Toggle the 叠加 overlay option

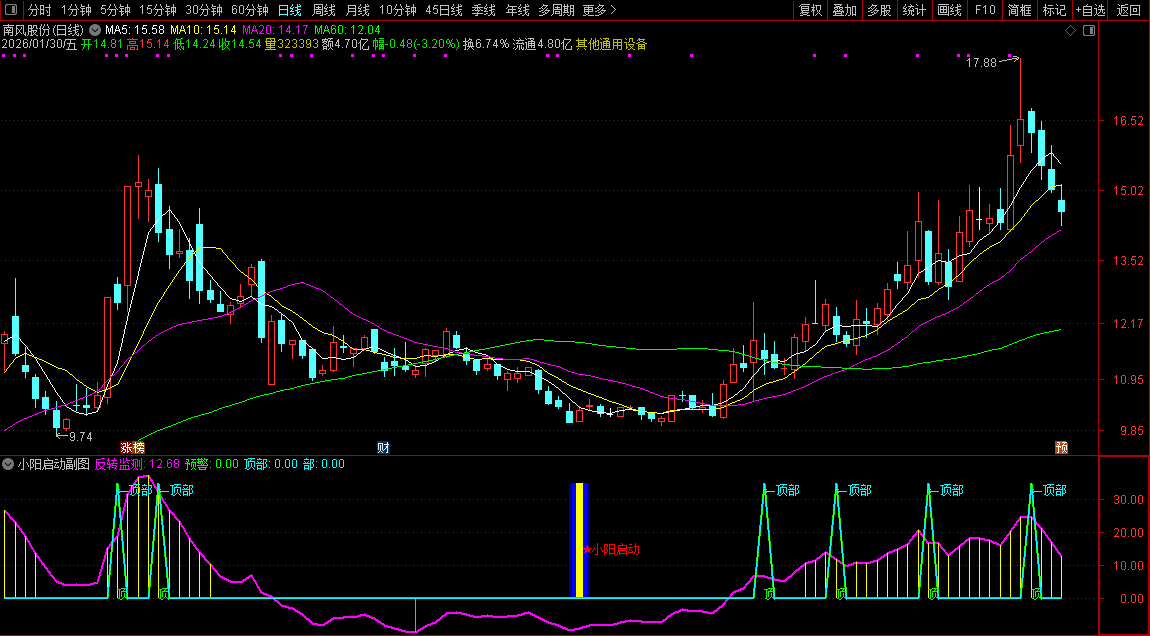pos(845,10)
